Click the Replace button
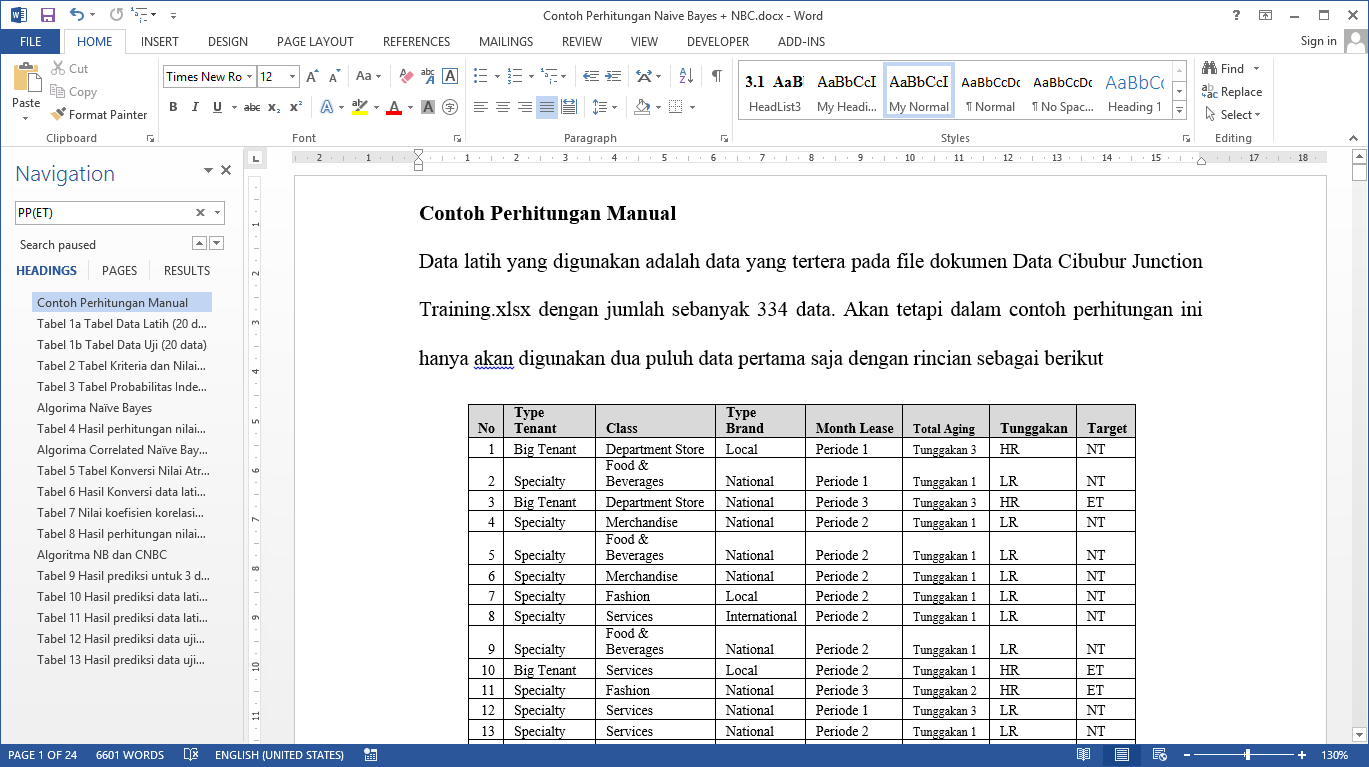 click(x=1232, y=92)
